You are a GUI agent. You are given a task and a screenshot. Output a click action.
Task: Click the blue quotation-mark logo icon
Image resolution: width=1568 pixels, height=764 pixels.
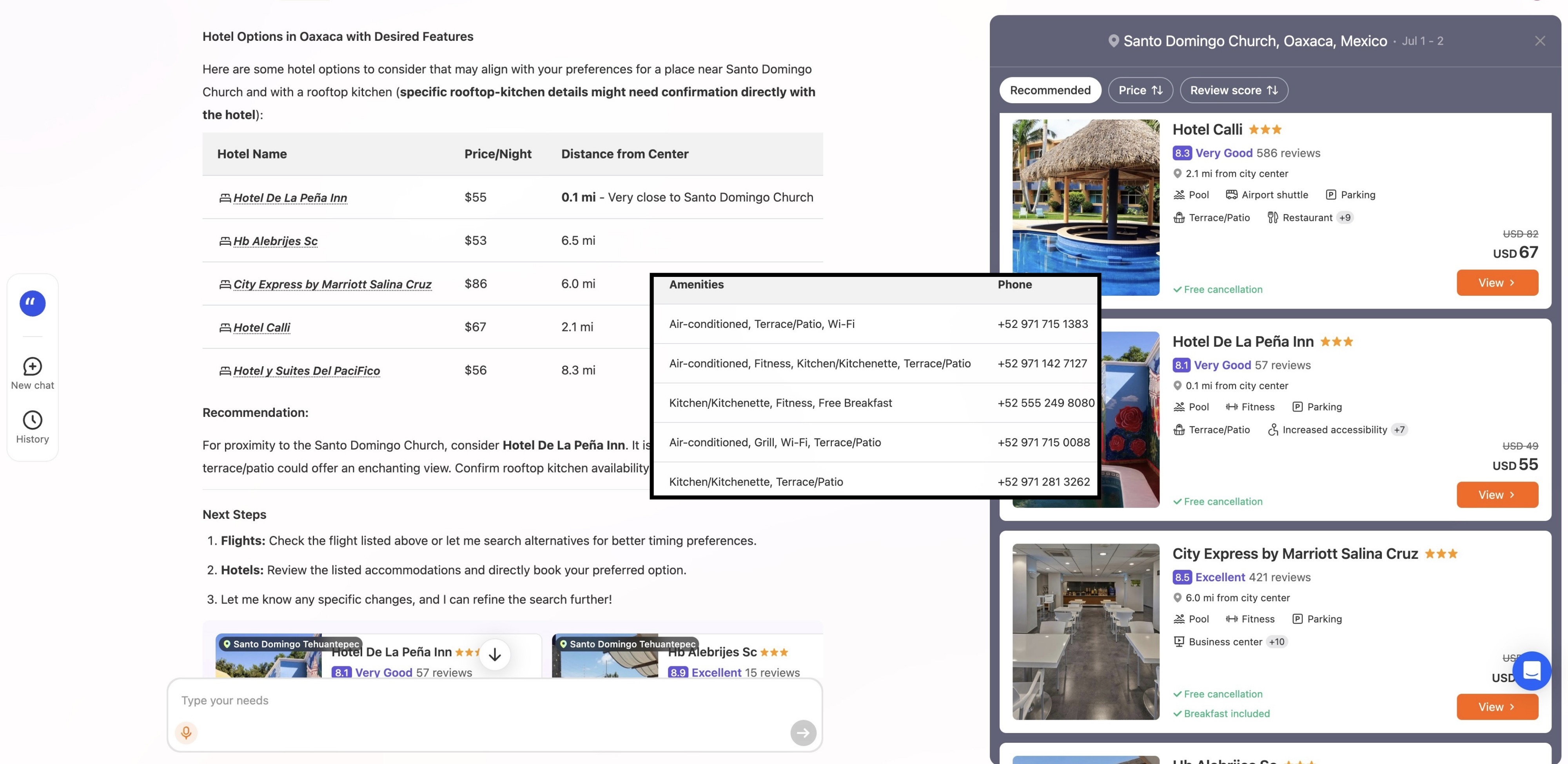[32, 303]
